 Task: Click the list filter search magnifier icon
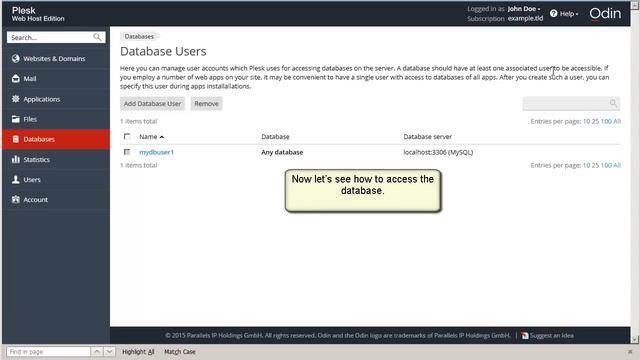click(613, 103)
